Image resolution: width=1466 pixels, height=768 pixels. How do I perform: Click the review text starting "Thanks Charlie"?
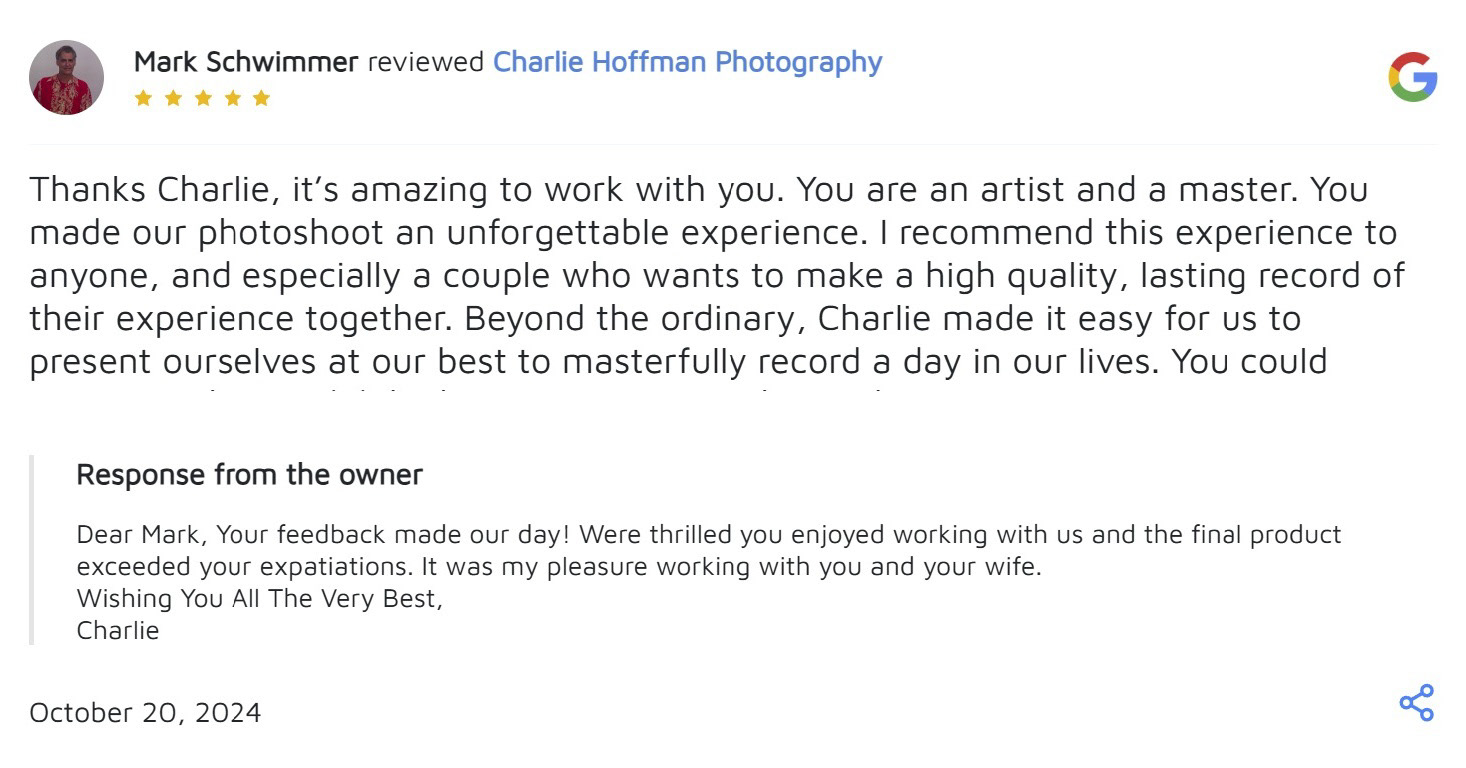tap(698, 232)
